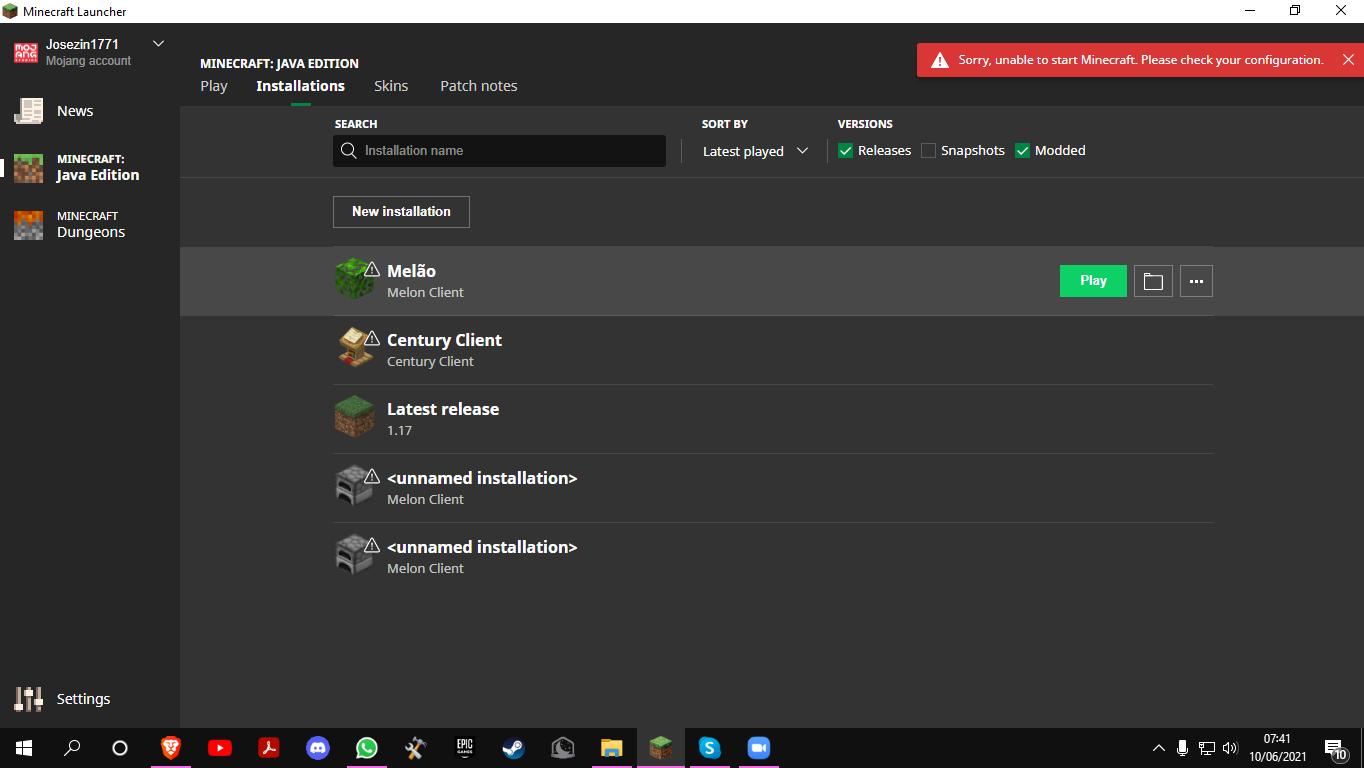Uncheck the Releases versions checkbox

(x=846, y=151)
